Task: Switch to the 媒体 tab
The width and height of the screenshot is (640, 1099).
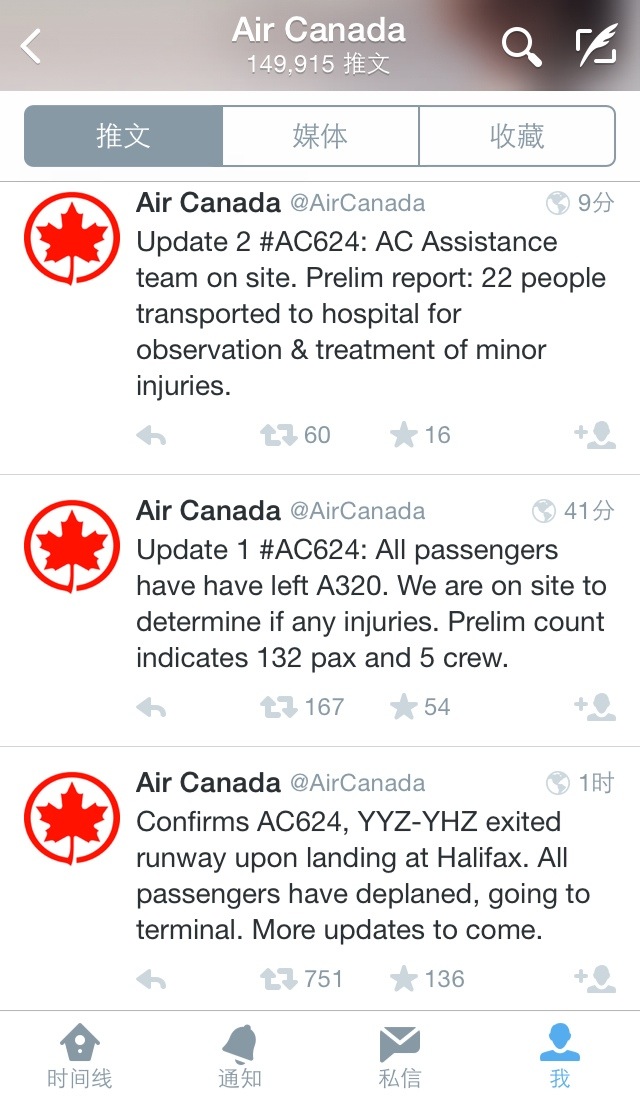Action: click(320, 136)
